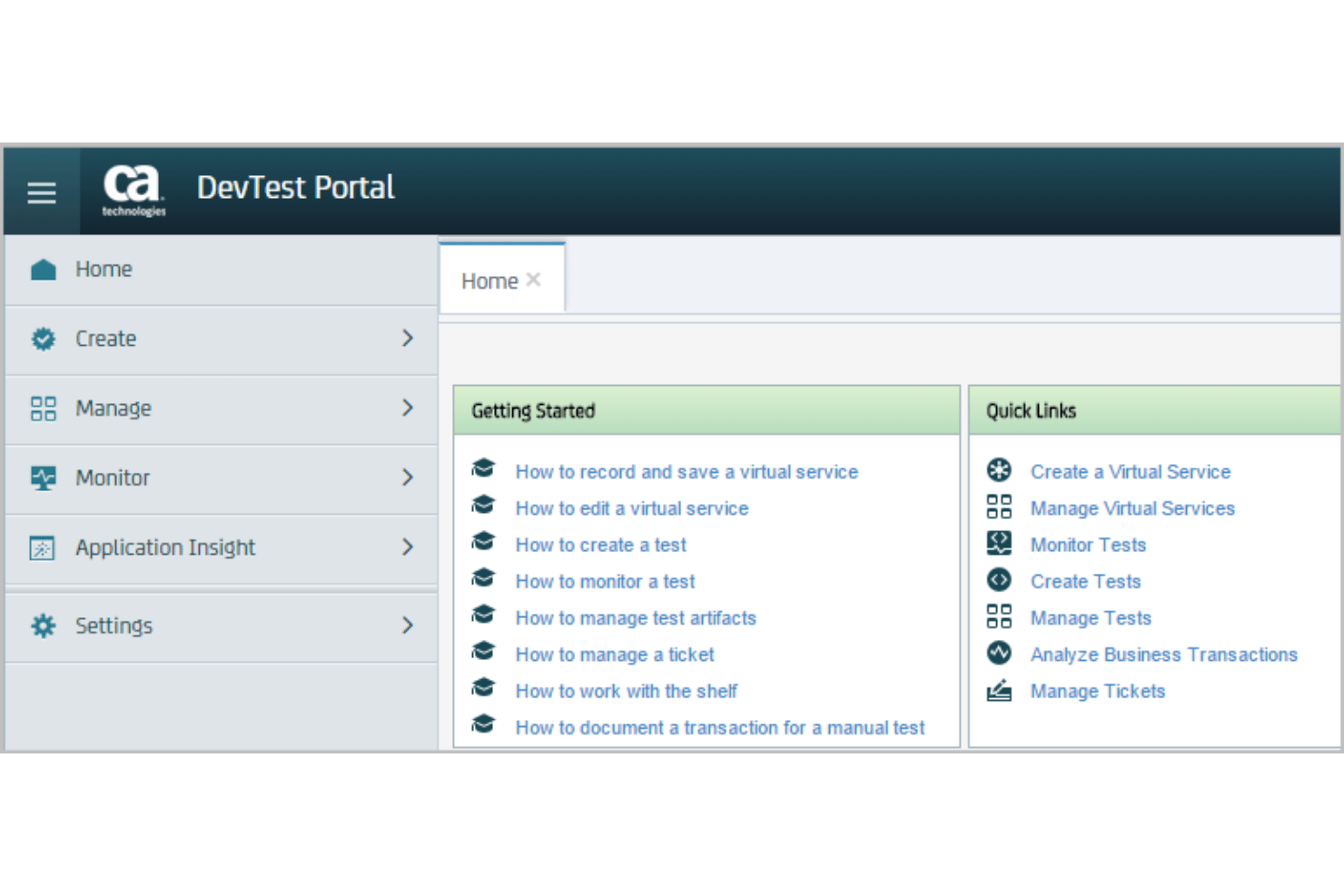Click the Create badge icon in sidebar
This screenshot has width=1344, height=896.
43,339
